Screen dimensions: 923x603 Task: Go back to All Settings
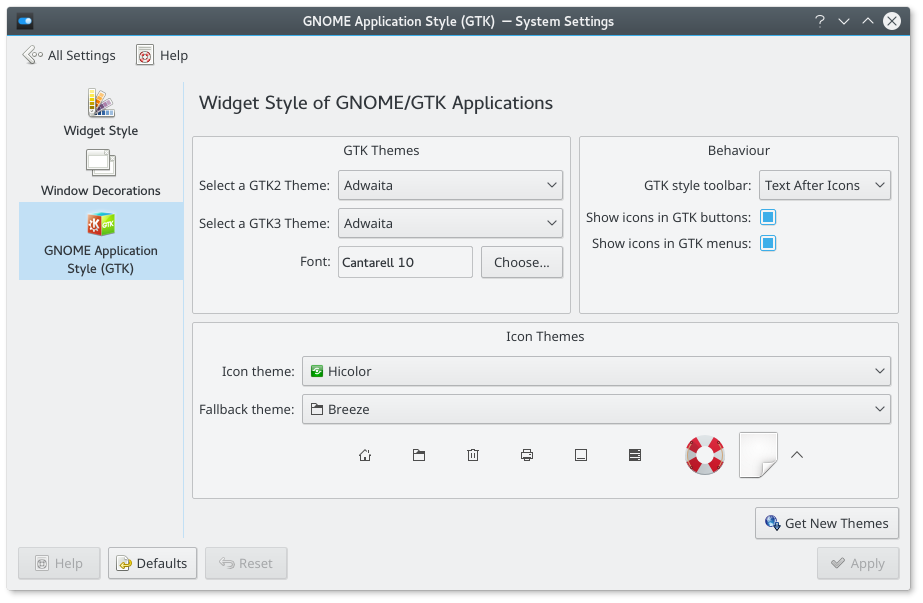pos(69,55)
